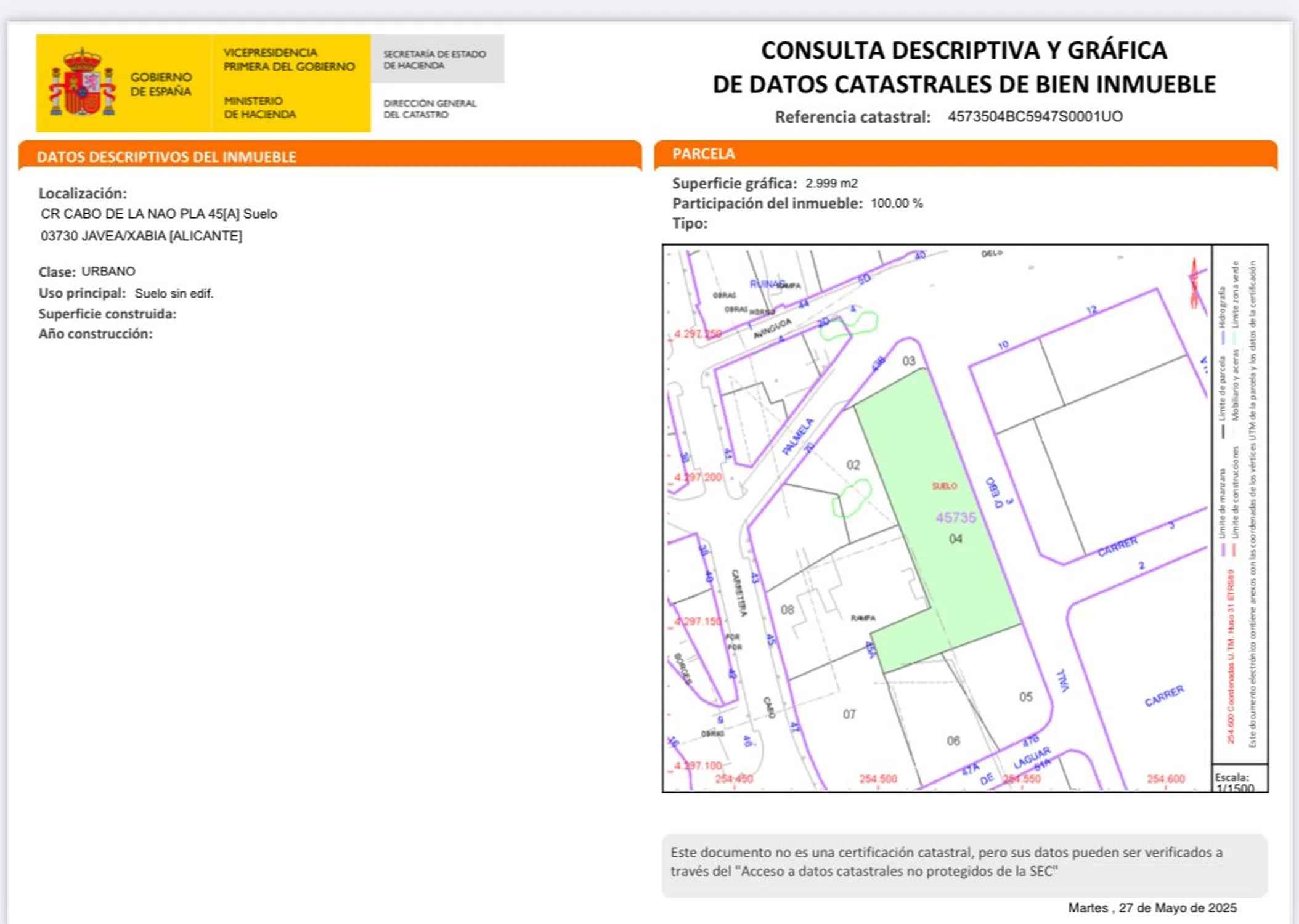Click the date Martes, 27 de Mayo de 2025
1299x924 pixels.
(x=1152, y=907)
